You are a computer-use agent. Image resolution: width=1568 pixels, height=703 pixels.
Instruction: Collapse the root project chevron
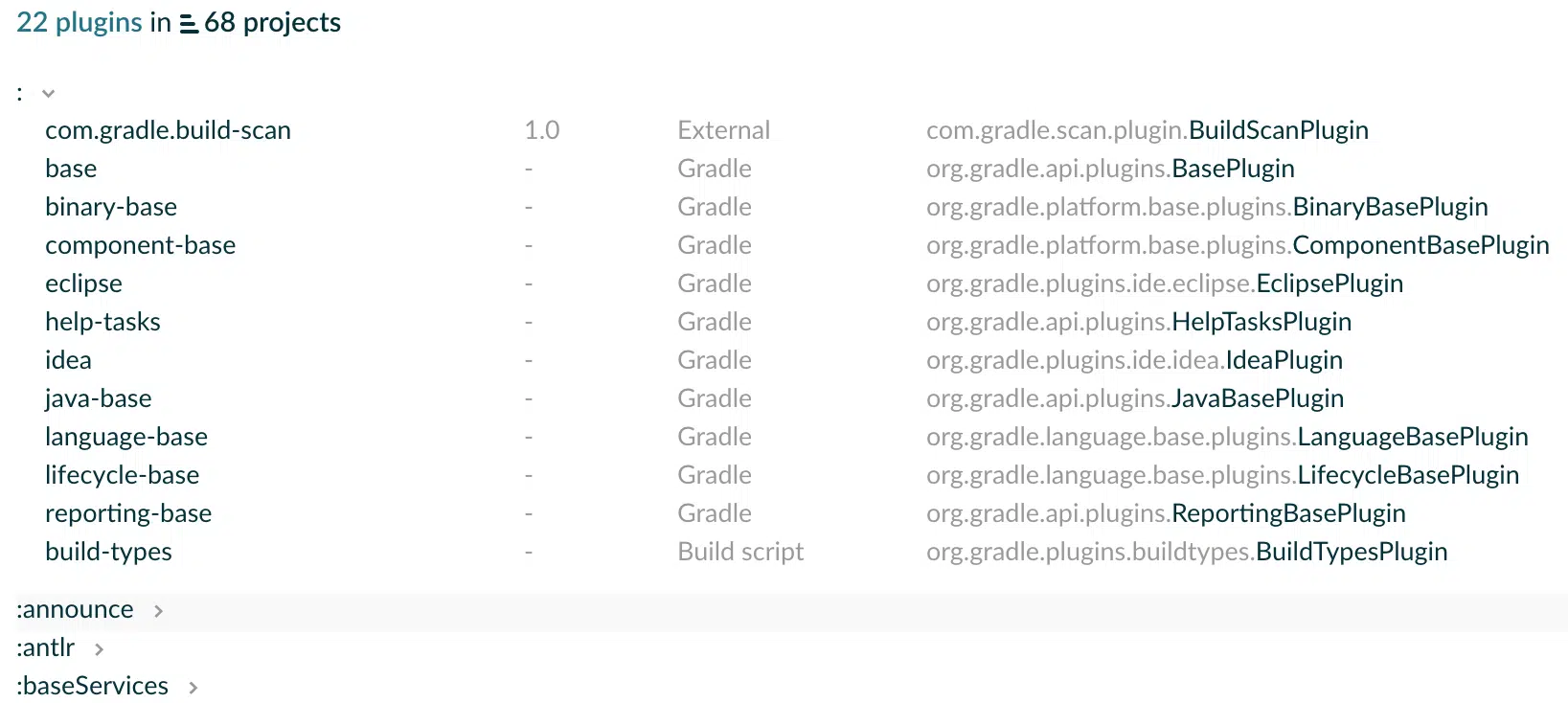48,94
